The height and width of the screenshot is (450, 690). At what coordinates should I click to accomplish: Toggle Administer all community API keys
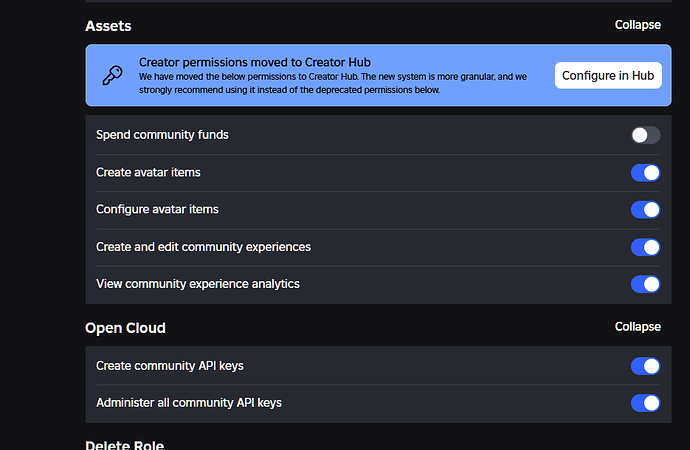point(646,403)
